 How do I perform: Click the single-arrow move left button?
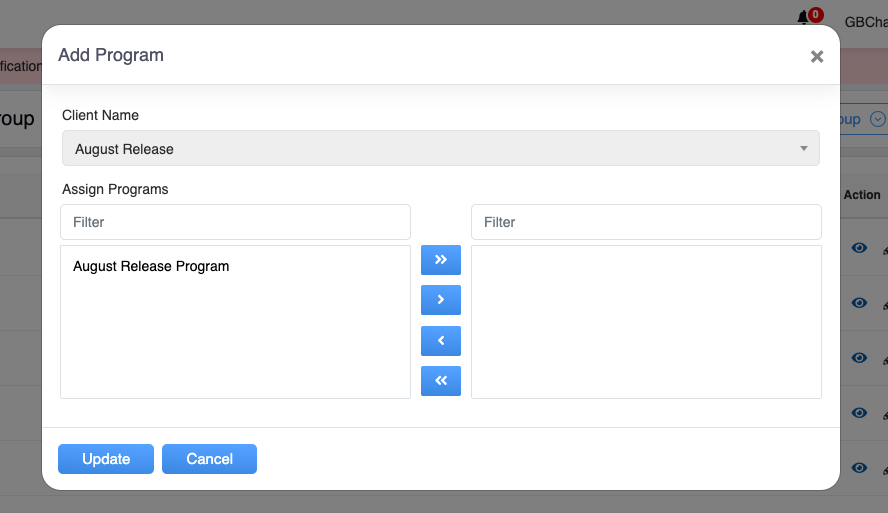click(x=441, y=341)
